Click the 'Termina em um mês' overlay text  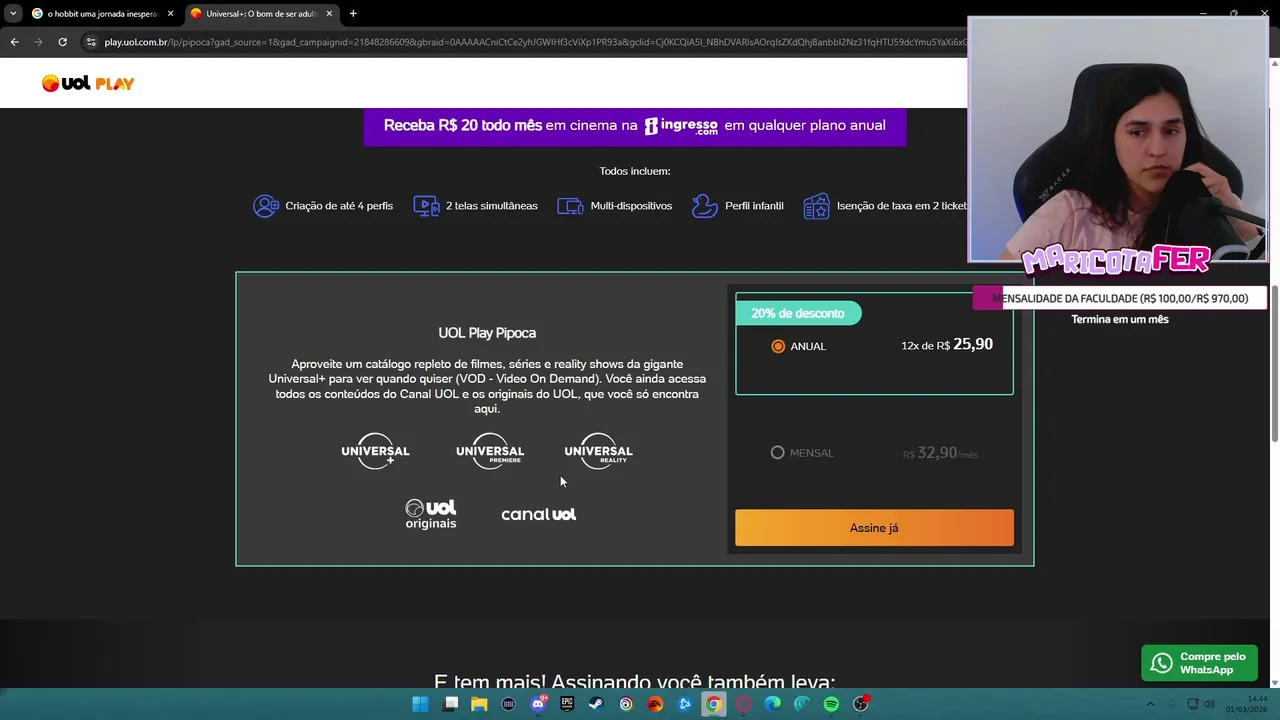tap(1120, 319)
